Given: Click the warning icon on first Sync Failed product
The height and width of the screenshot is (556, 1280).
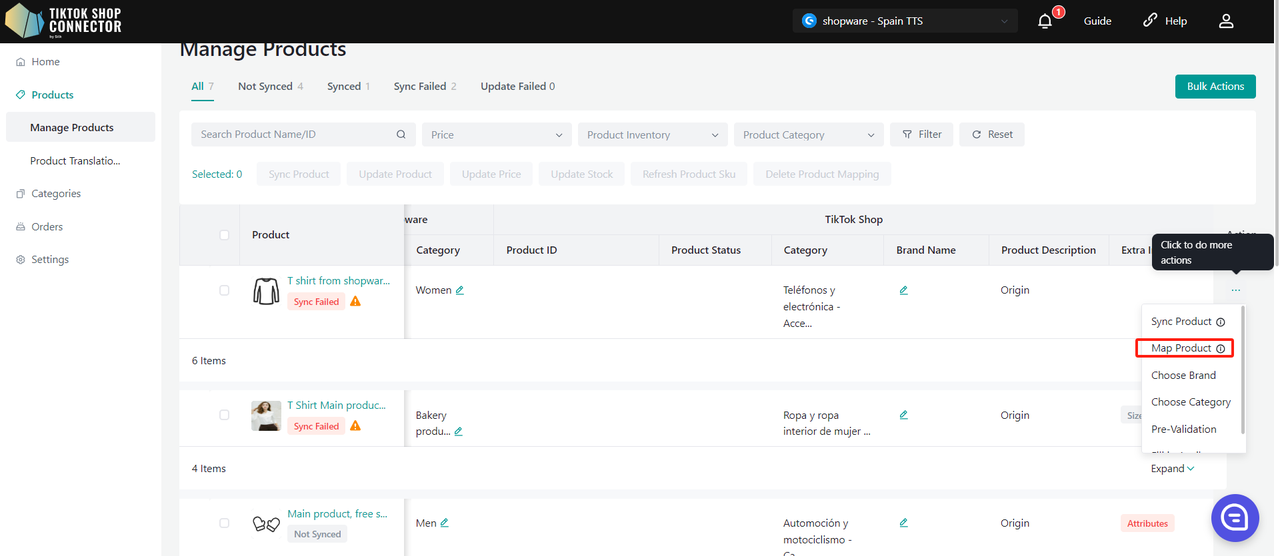Looking at the screenshot, I should tap(355, 302).
